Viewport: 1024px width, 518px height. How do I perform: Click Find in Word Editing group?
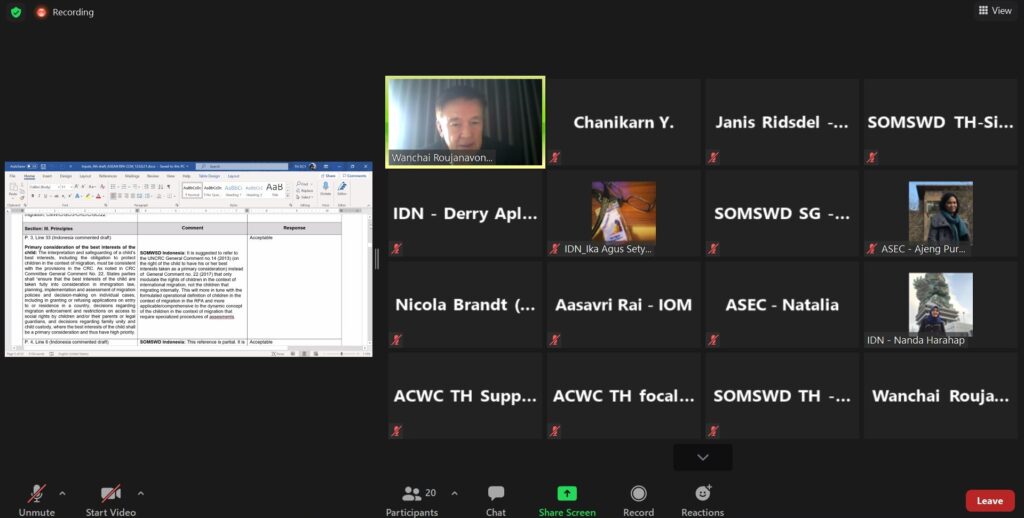tap(303, 184)
